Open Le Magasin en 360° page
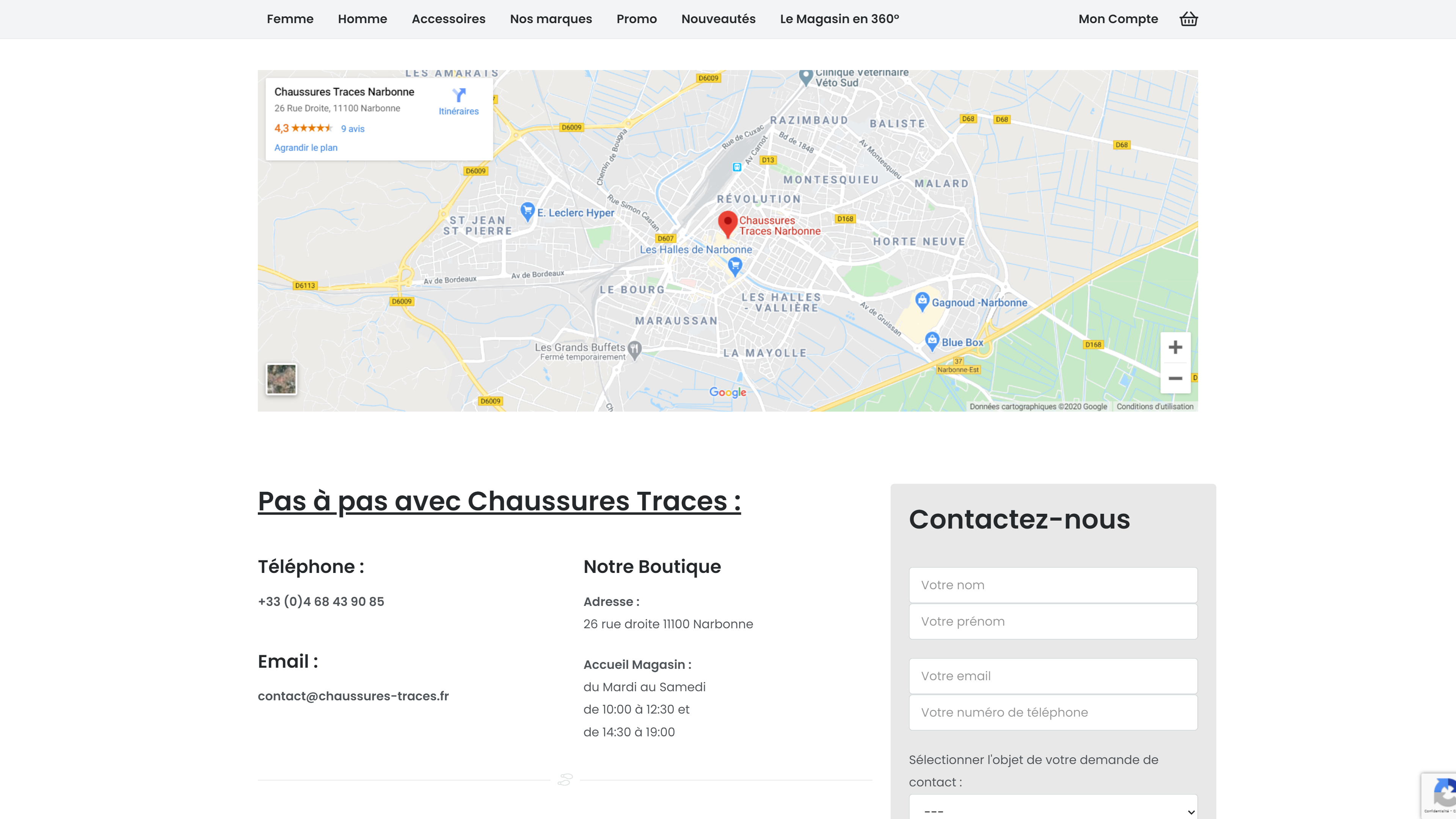Screen dimensions: 1456x819 [839, 19]
